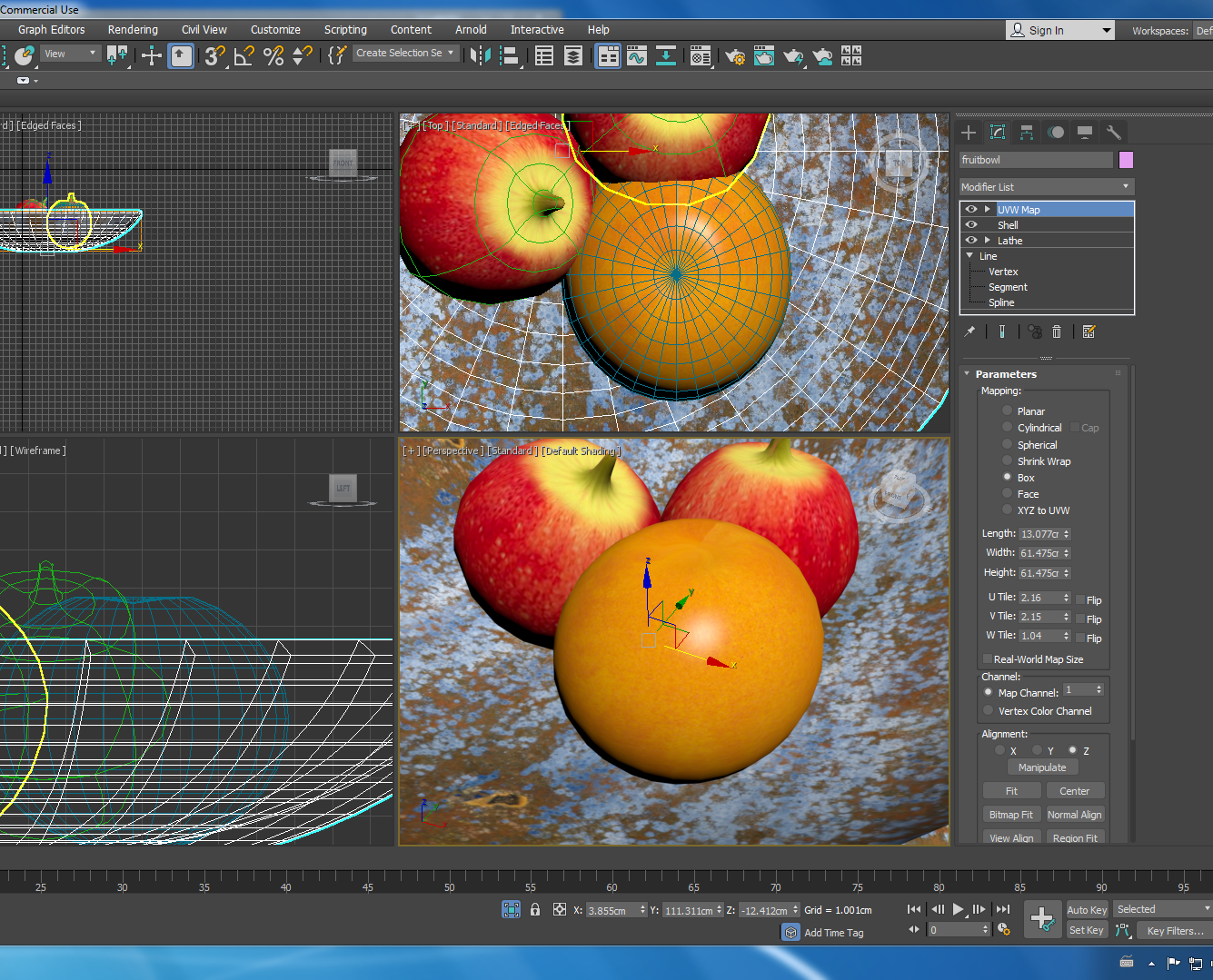Screen dimensions: 1213x980
Task: Switch to the Hierarchy panel tab
Action: (x=1027, y=133)
